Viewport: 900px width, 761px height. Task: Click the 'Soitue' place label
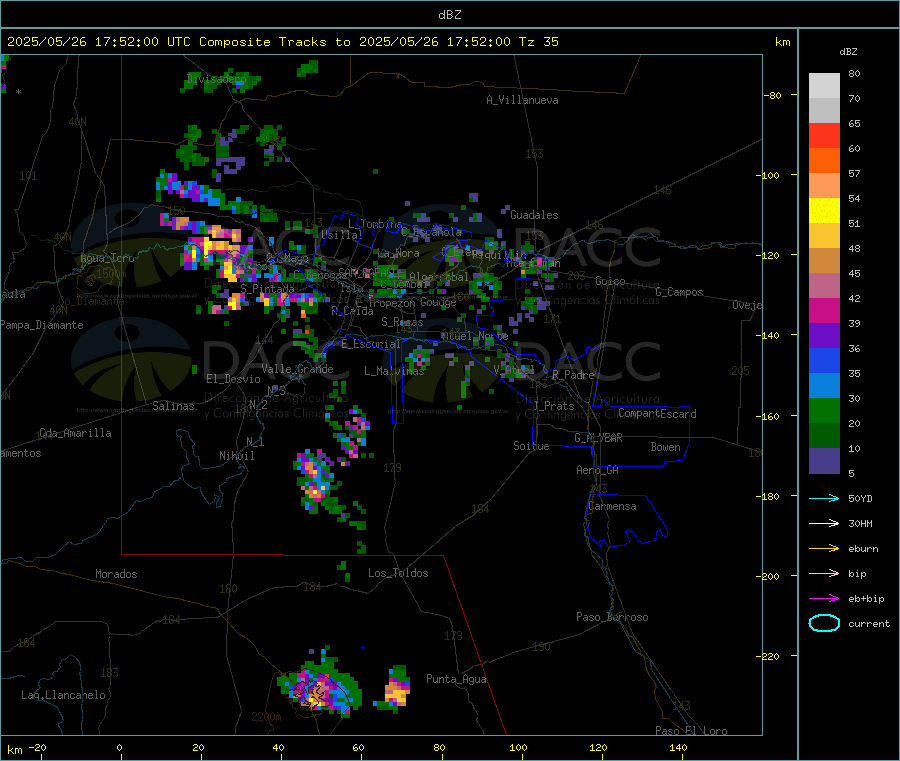click(x=531, y=446)
